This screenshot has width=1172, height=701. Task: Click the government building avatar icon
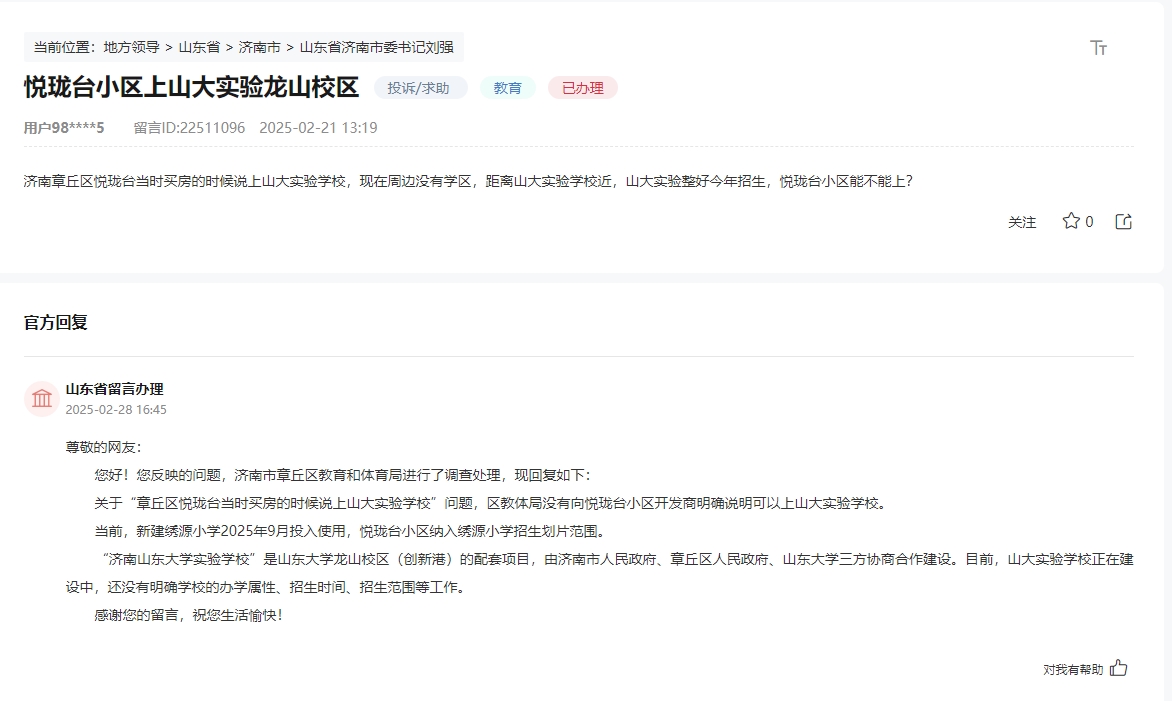42,398
